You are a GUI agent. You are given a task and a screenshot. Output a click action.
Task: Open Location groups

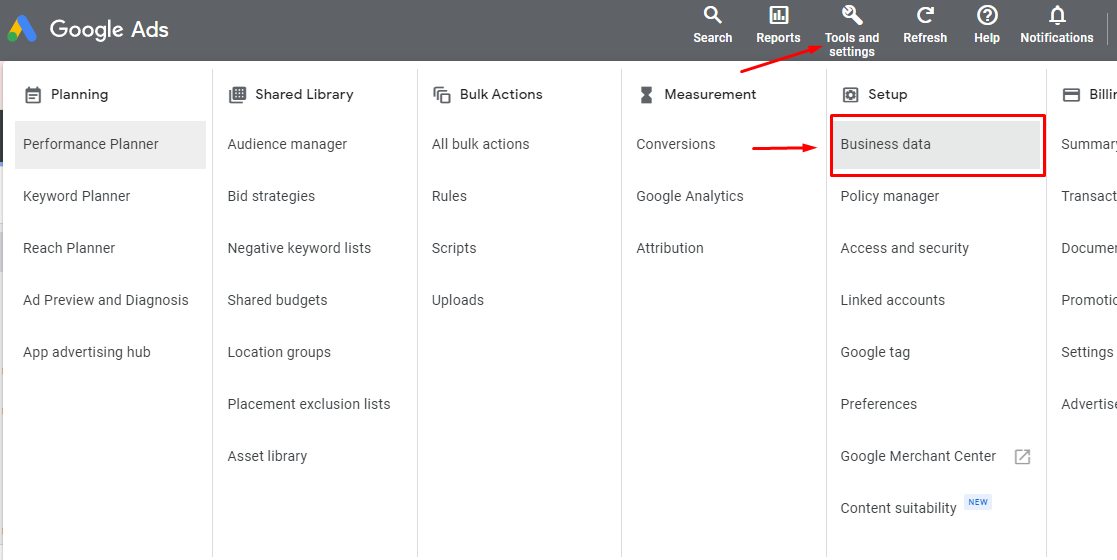pyautogui.click(x=279, y=352)
